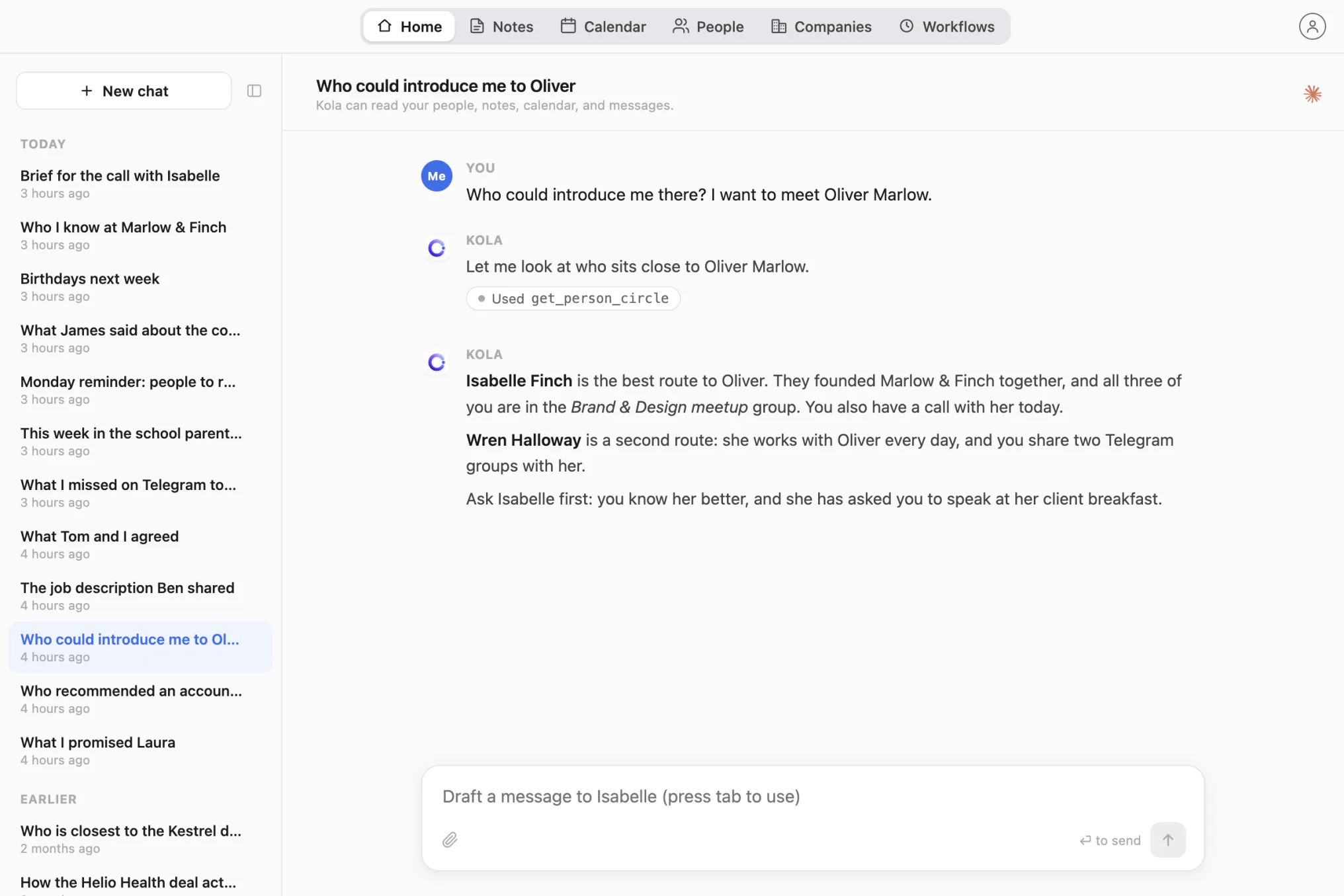Click the chat title 'Who could introduce me to Oliver'
The image size is (1344, 896).
446,86
